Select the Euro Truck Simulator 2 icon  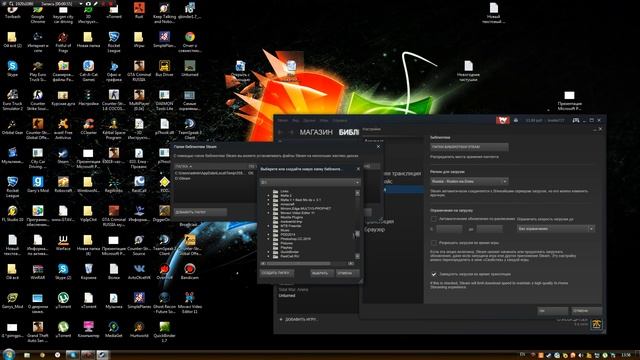[12, 100]
